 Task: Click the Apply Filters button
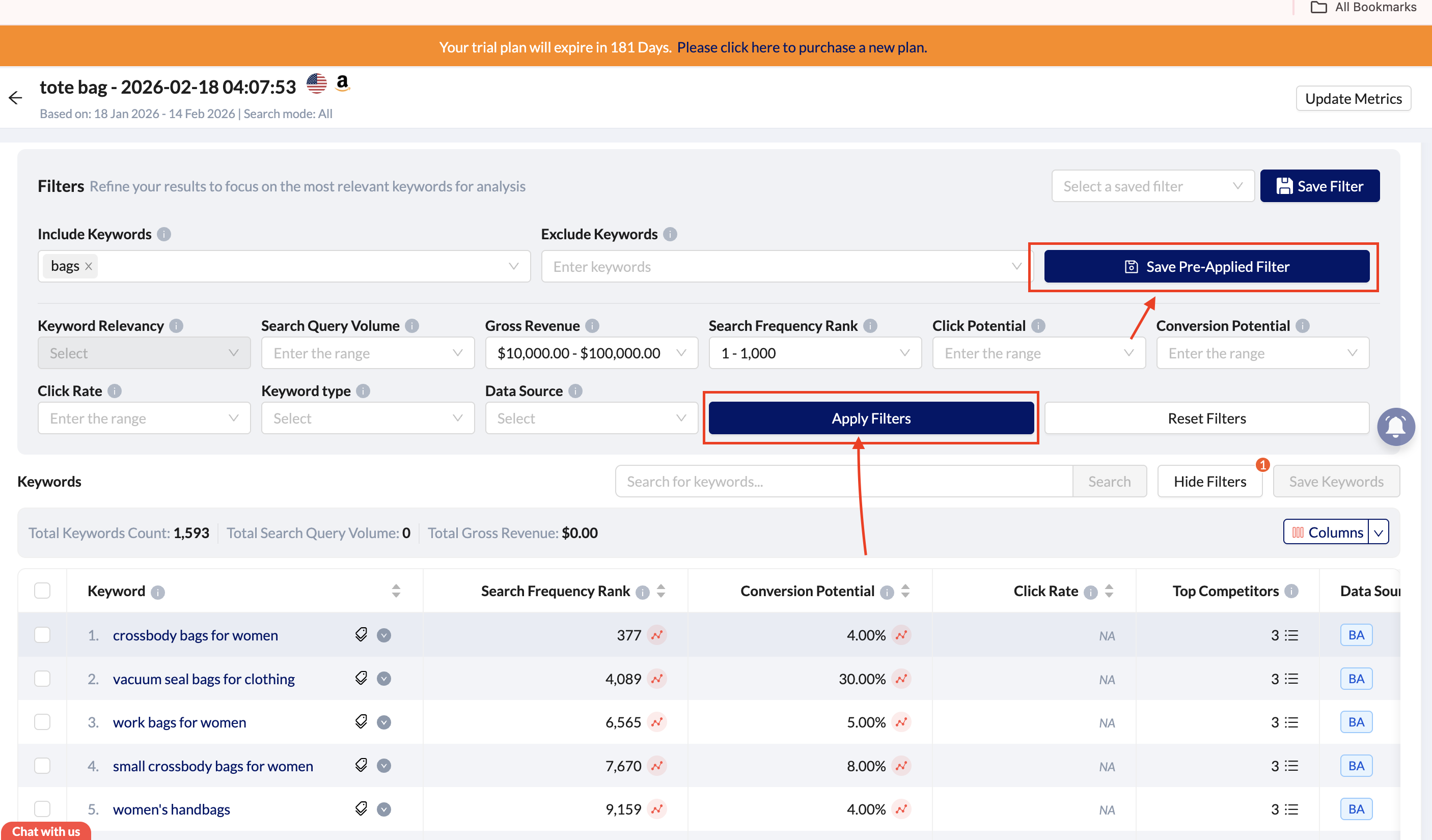click(x=871, y=418)
